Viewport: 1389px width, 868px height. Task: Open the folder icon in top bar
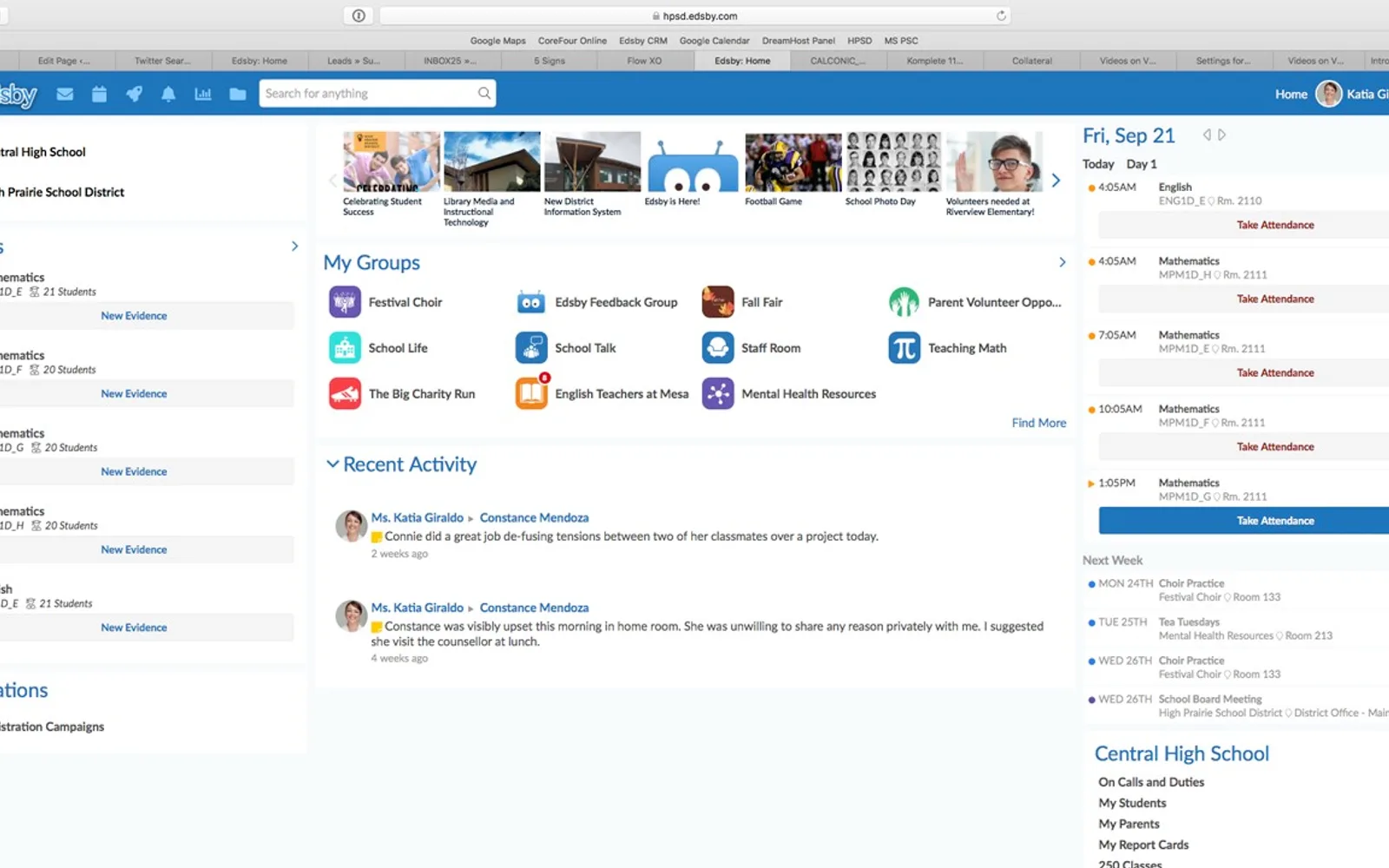tap(238, 94)
